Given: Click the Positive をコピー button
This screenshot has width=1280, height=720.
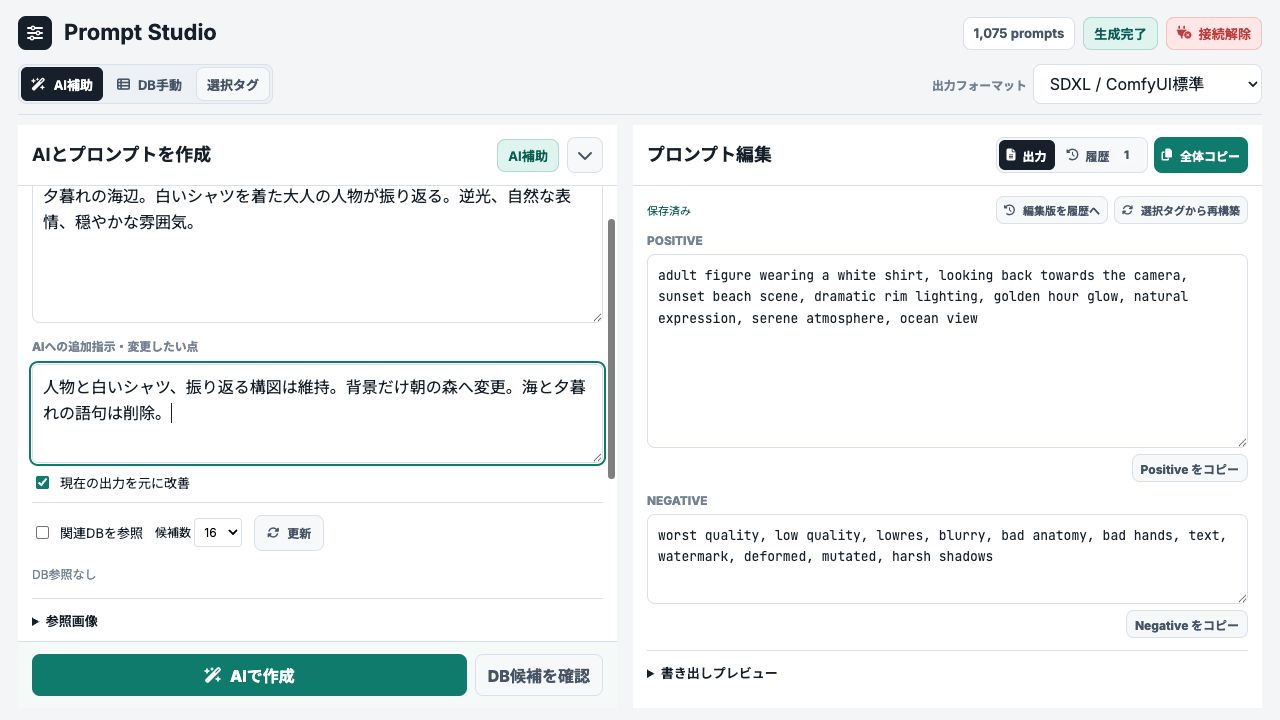Looking at the screenshot, I should click(1189, 469).
